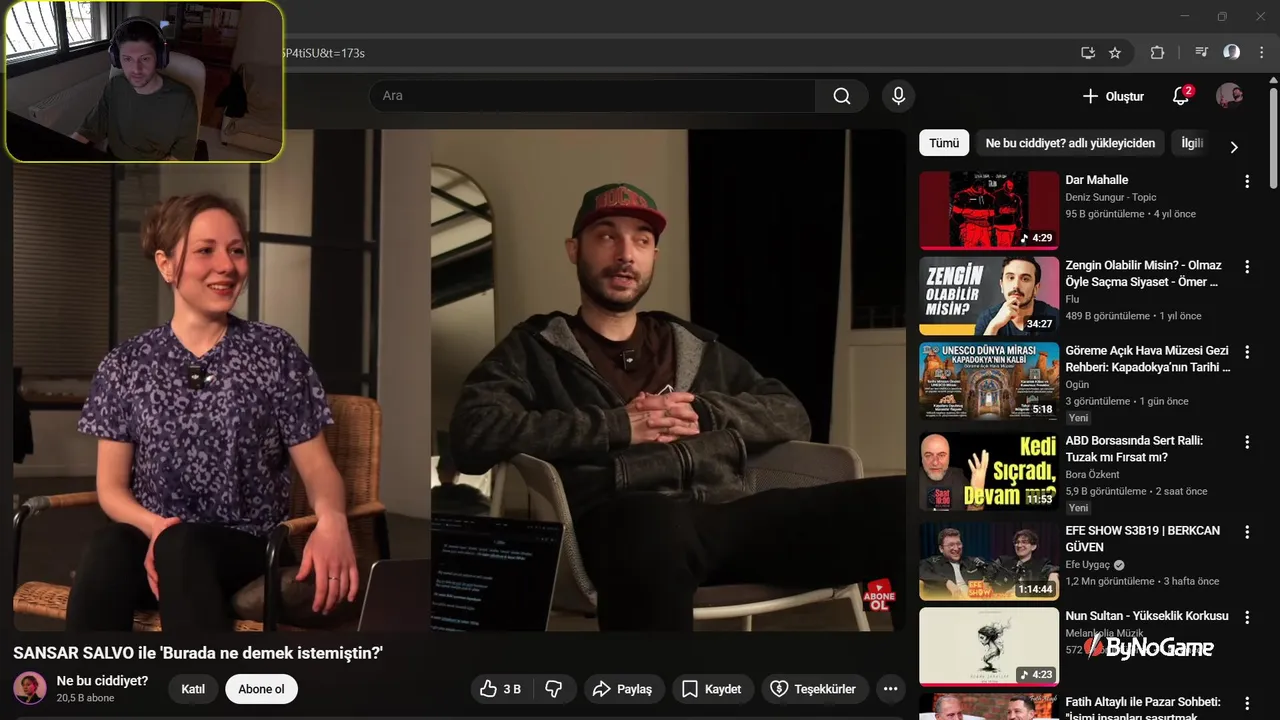Click the '20,5 B abone' subscriber count
Screen dimensions: 1280x720
85,698
